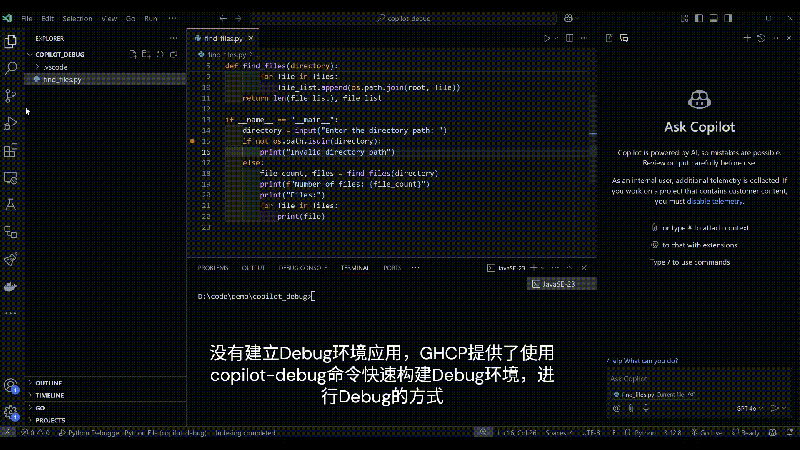Image resolution: width=800 pixels, height=450 pixels.
Task: Attach context with paperclip icon in chat input
Action: click(x=631, y=408)
